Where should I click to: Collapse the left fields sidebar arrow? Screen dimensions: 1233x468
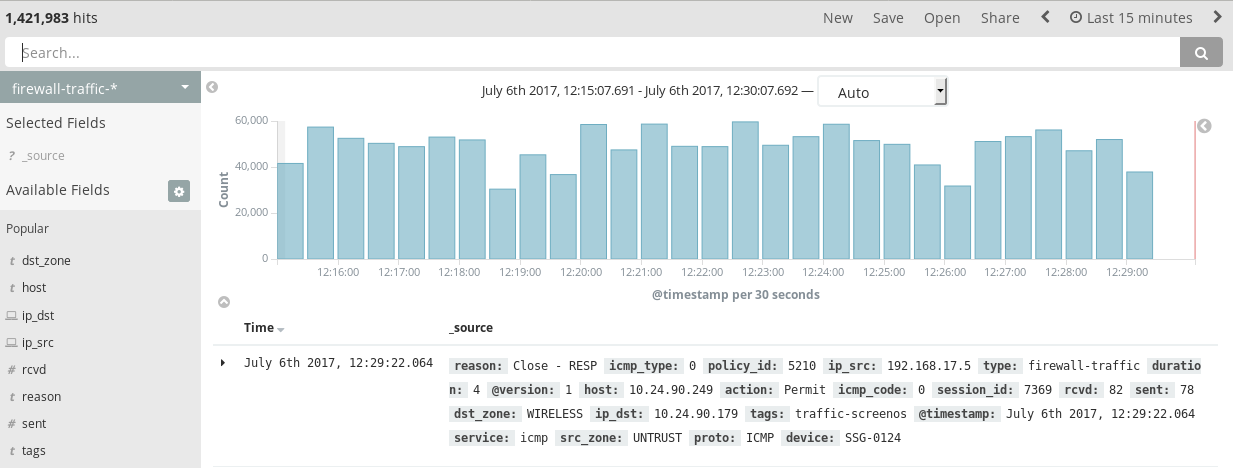pyautogui.click(x=212, y=87)
